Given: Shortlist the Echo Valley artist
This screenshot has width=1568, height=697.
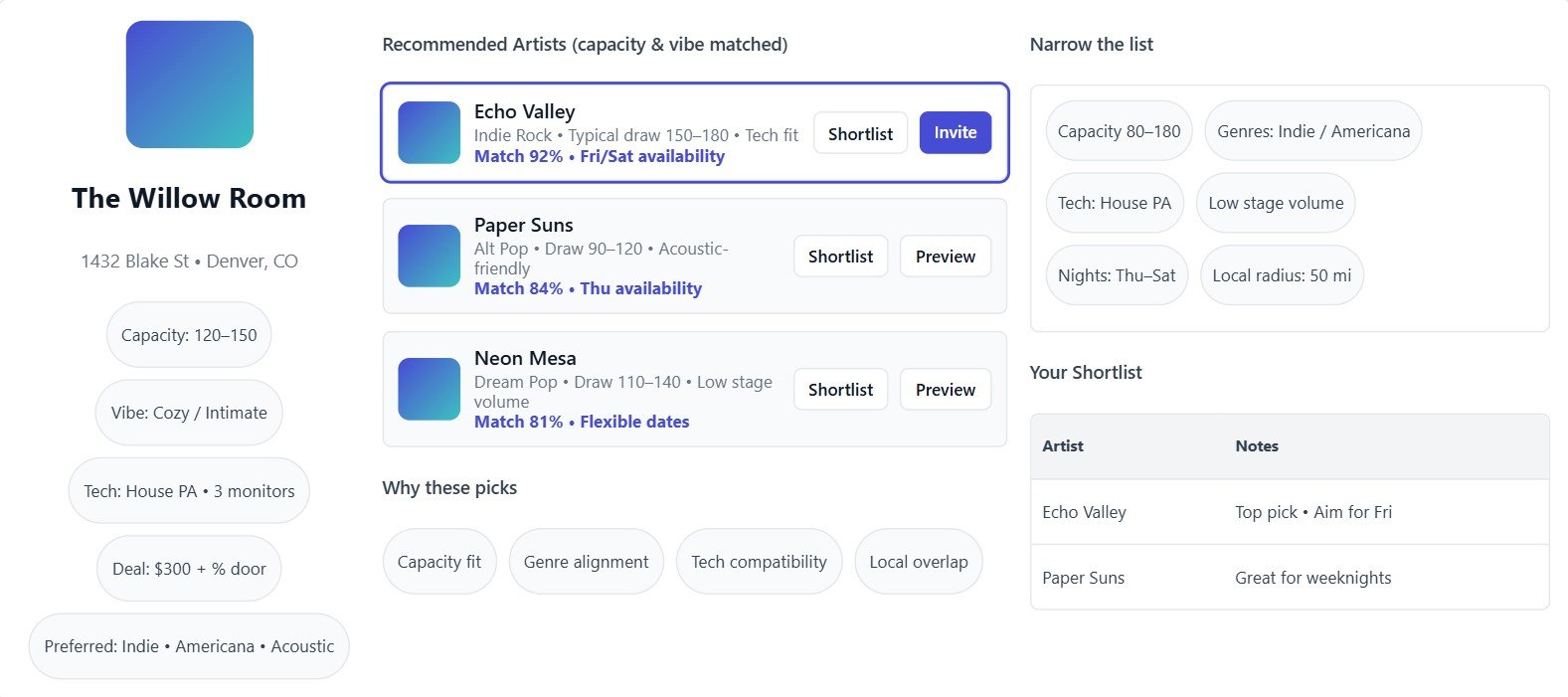Looking at the screenshot, I should click(x=860, y=133).
